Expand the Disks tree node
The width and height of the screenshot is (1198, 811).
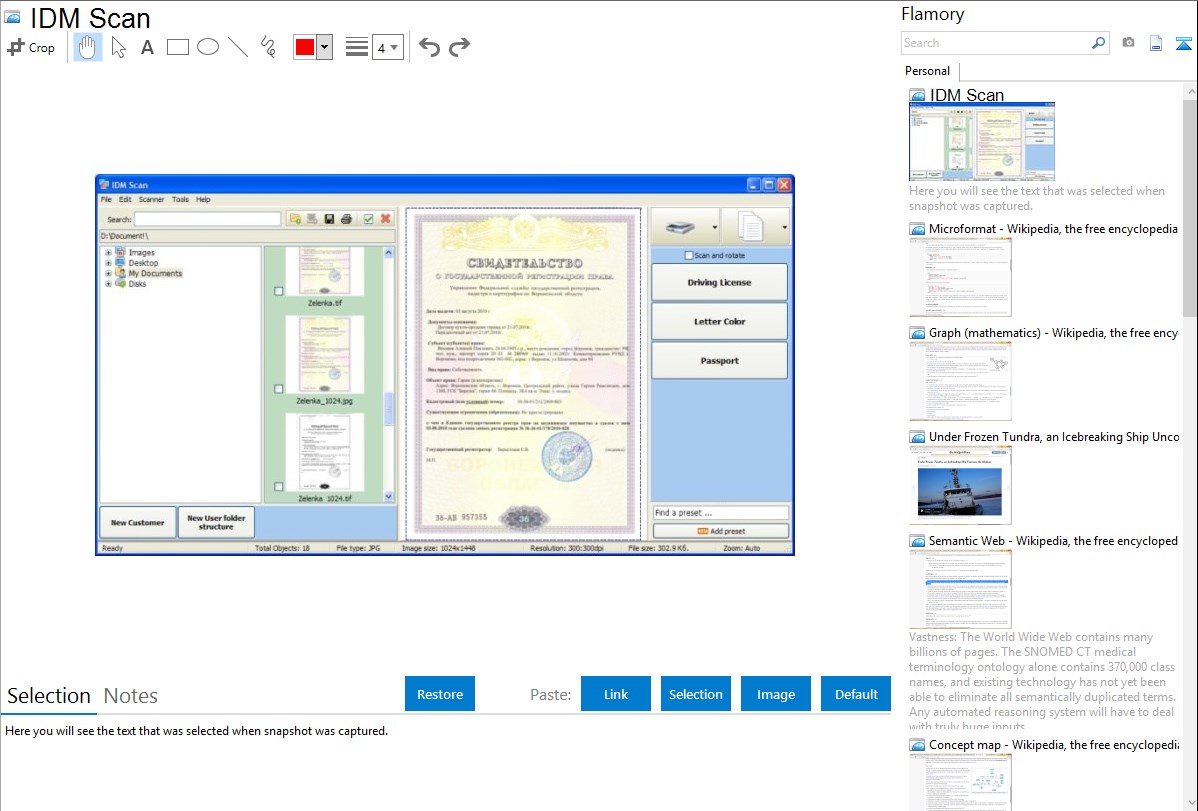108,284
